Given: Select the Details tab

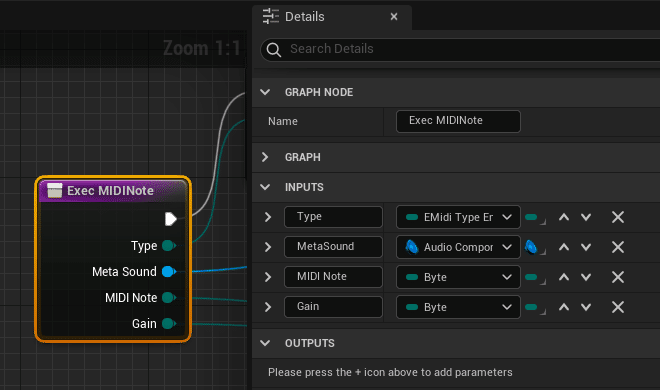Looking at the screenshot, I should (x=304, y=17).
